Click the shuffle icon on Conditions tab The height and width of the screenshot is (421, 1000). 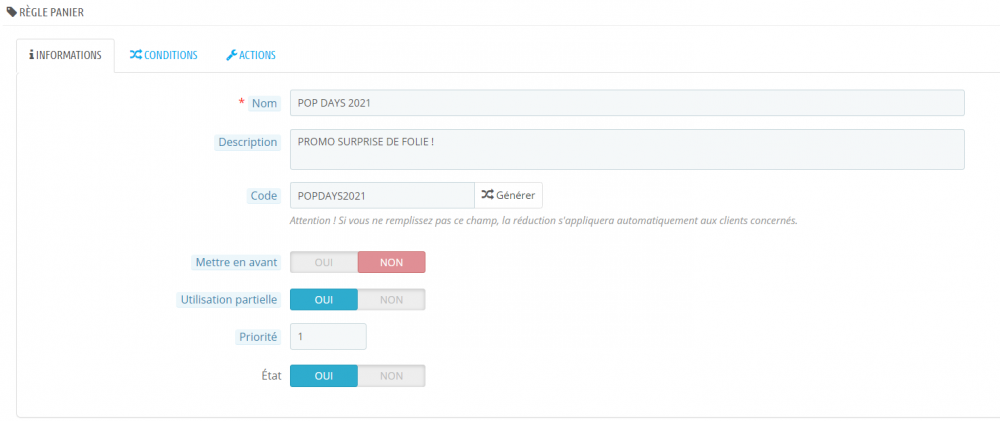coord(136,55)
